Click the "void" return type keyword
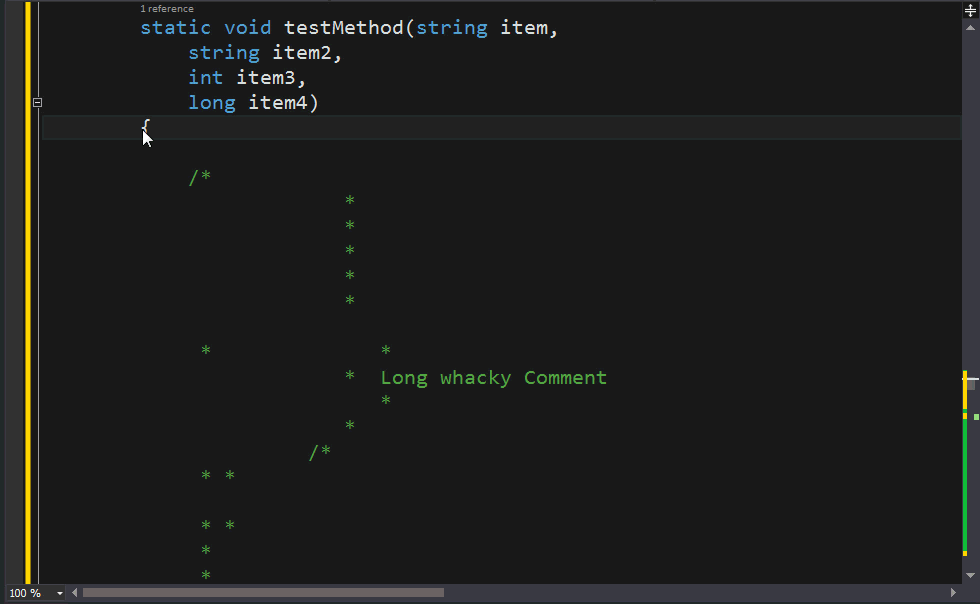 [248, 28]
